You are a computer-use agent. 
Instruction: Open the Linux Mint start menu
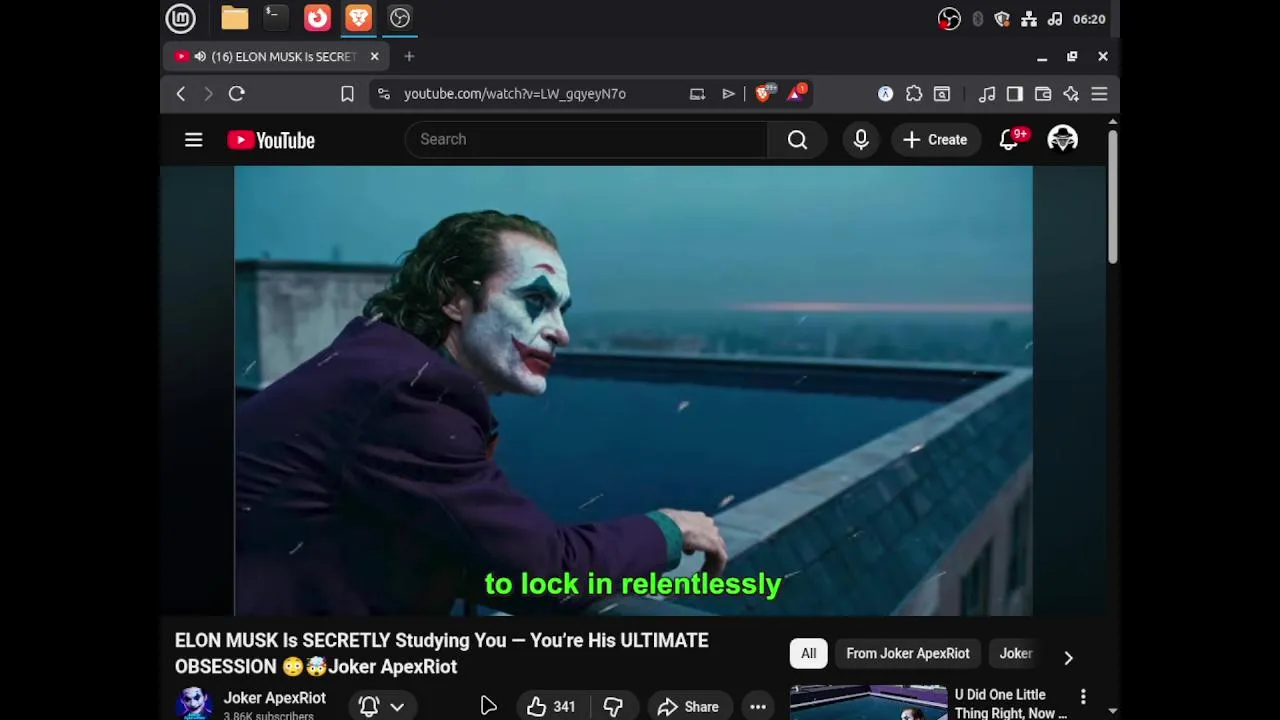pyautogui.click(x=181, y=18)
